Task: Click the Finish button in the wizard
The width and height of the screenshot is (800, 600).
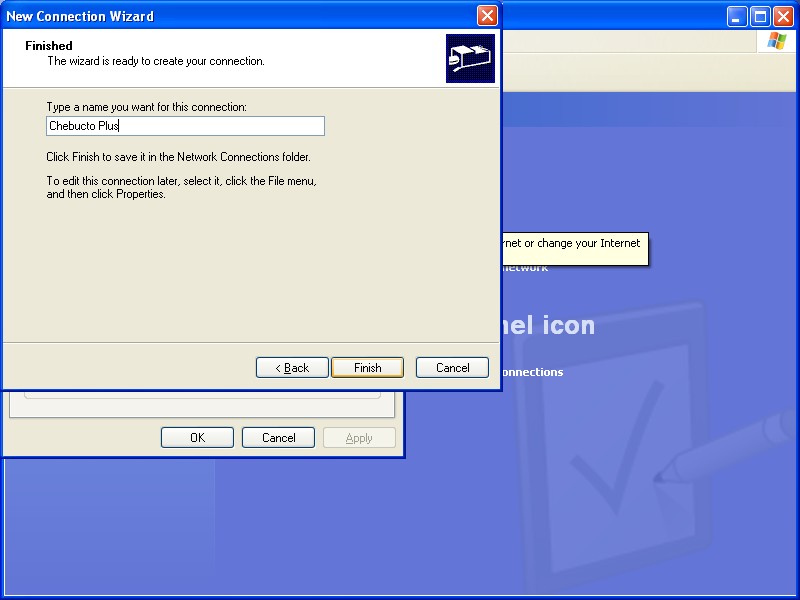Action: pyautogui.click(x=367, y=368)
